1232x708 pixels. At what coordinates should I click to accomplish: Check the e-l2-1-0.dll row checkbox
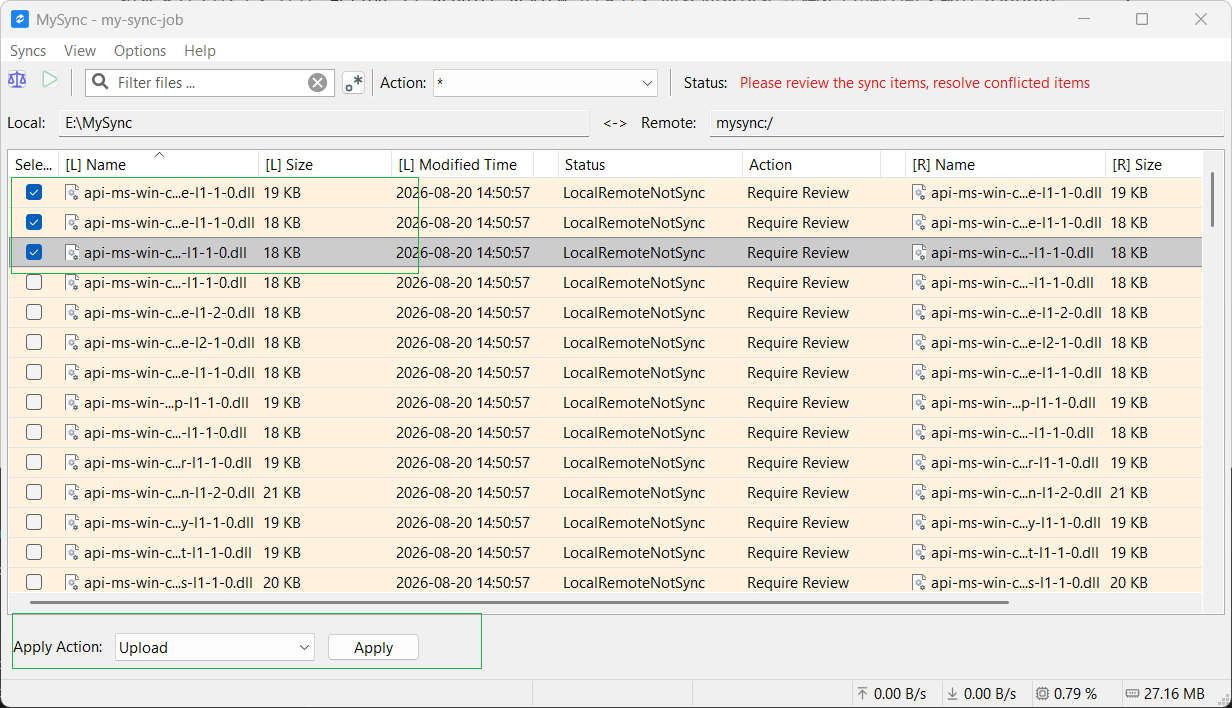coord(34,343)
